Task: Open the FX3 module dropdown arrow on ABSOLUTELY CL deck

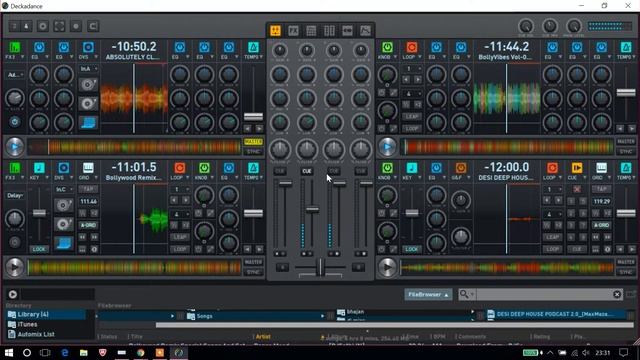Action: 22,57
